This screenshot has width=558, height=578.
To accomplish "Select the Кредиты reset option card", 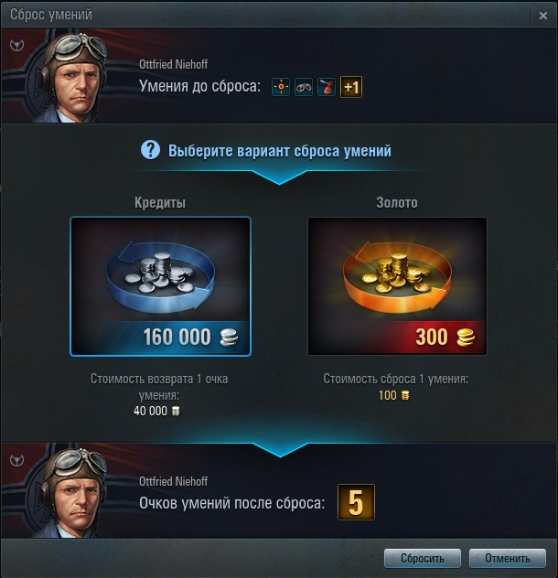I will click(160, 286).
